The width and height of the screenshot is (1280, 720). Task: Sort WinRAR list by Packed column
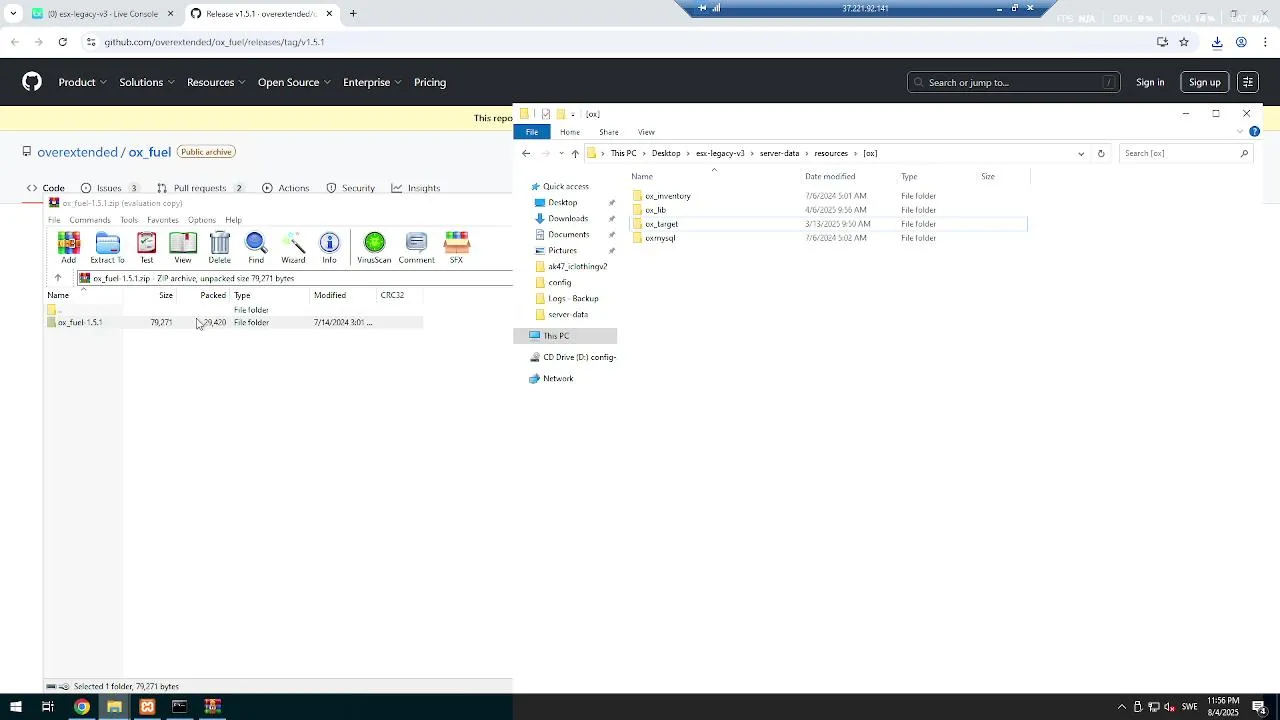[212, 295]
